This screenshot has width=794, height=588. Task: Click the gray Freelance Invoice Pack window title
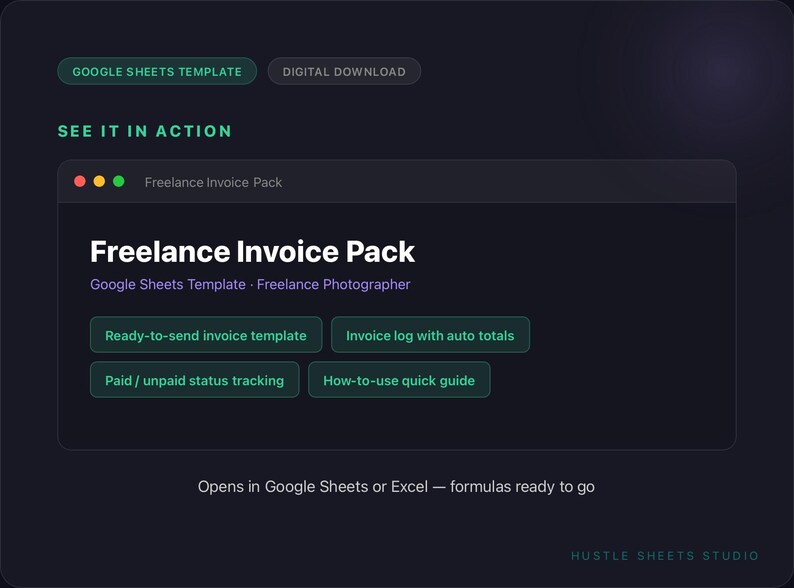click(213, 182)
